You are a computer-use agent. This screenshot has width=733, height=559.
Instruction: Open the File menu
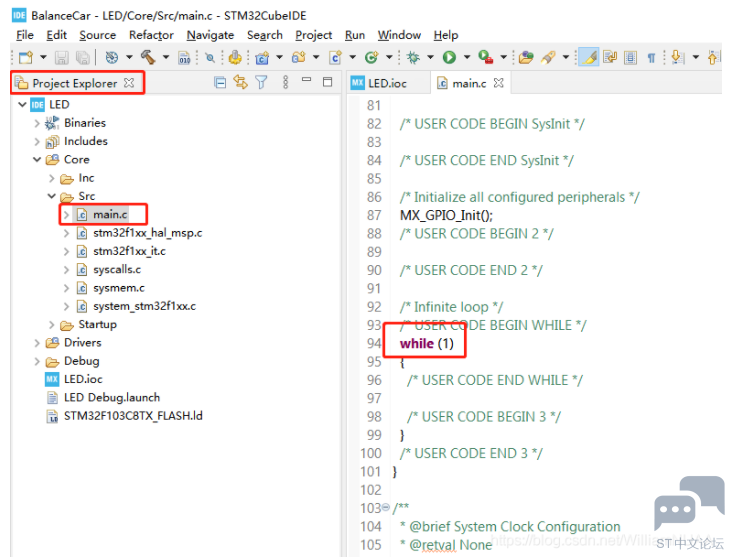point(25,35)
